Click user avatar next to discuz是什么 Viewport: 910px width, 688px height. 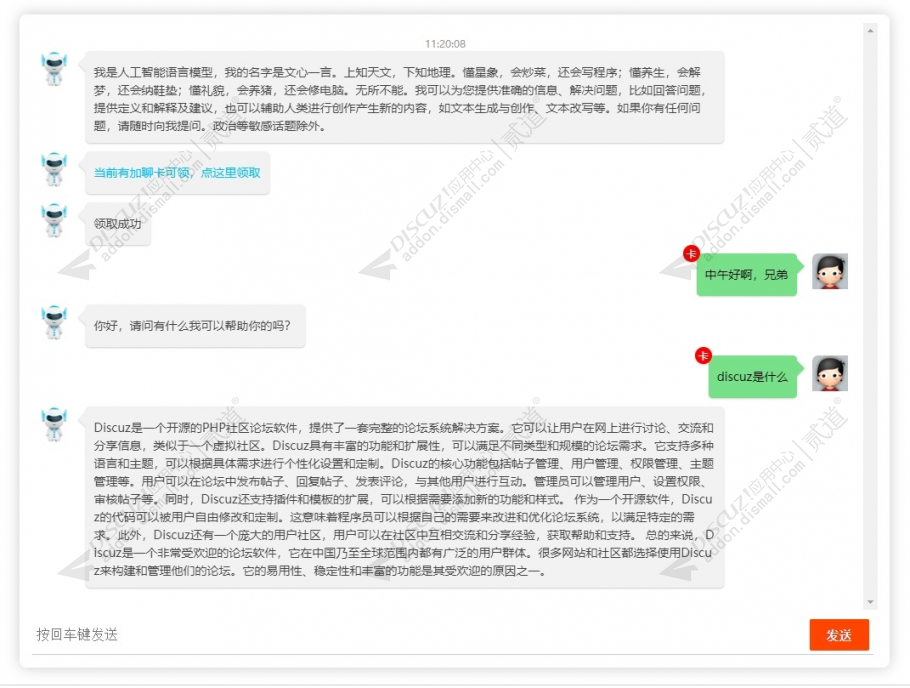tap(829, 373)
